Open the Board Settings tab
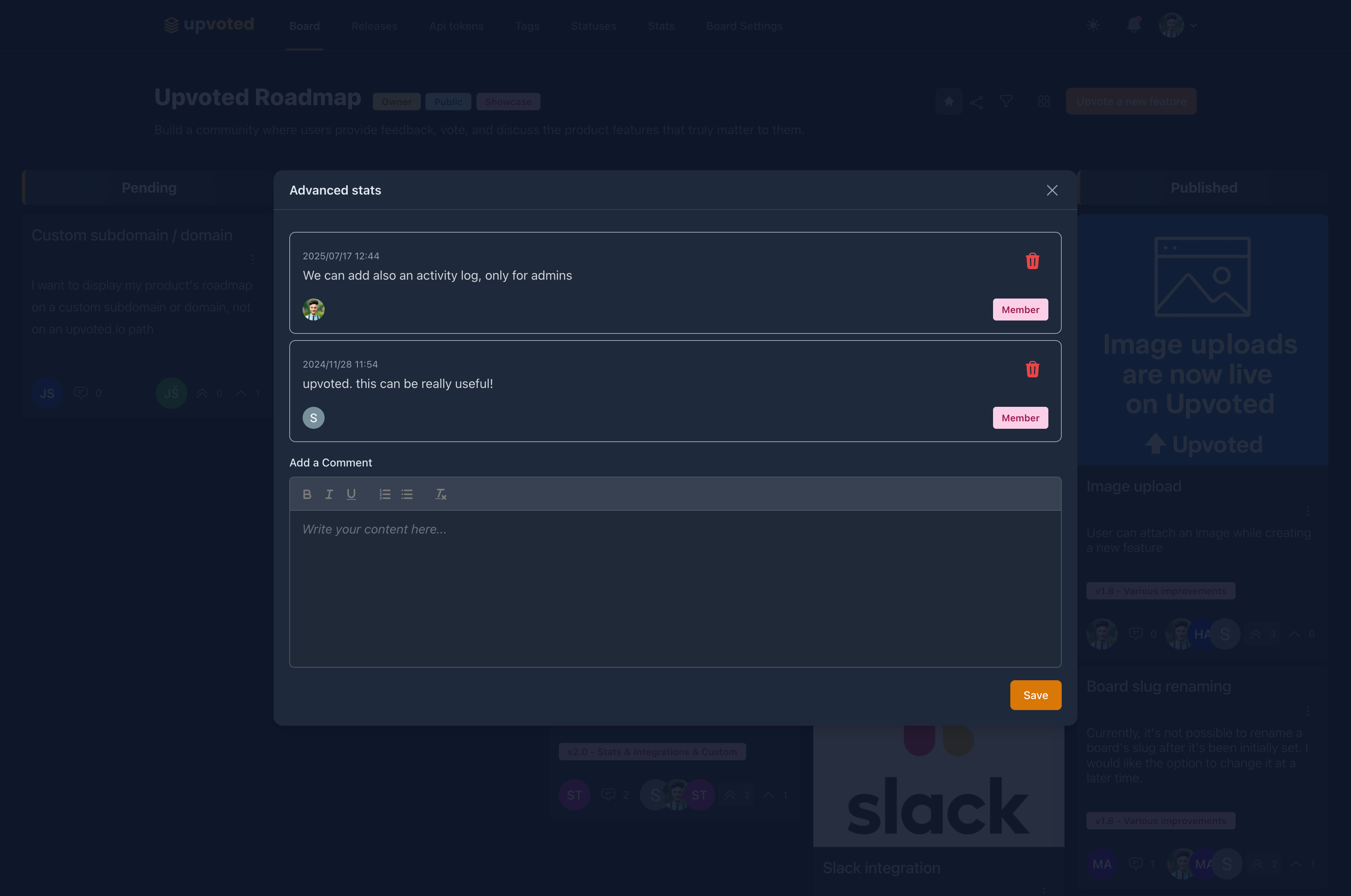Image resolution: width=1351 pixels, height=896 pixels. (x=744, y=26)
